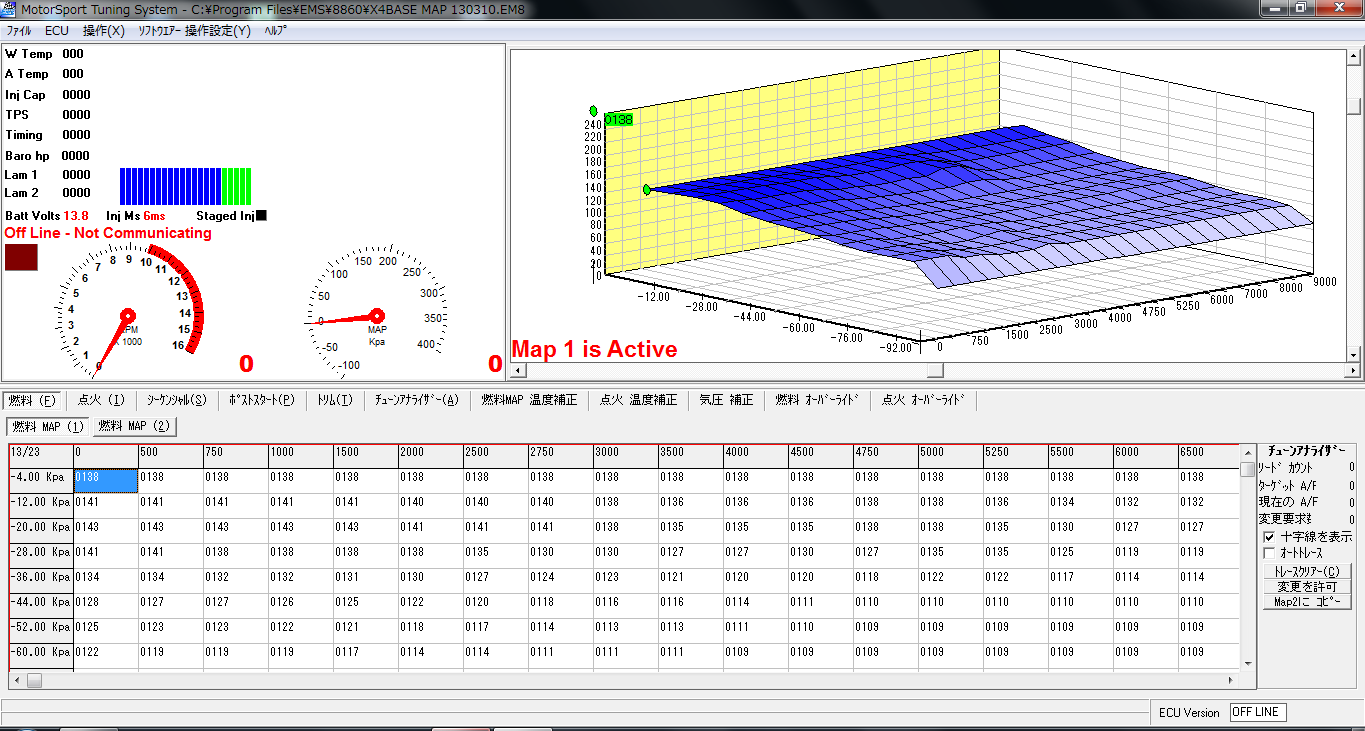Click the fuel table vertical scrollbar down arrow

pos(1247,663)
